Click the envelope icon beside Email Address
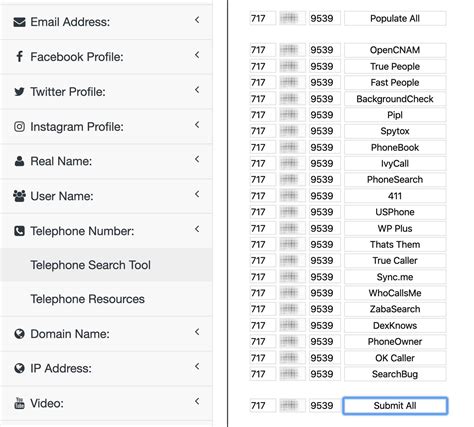The height and width of the screenshot is (427, 474). click(19, 22)
